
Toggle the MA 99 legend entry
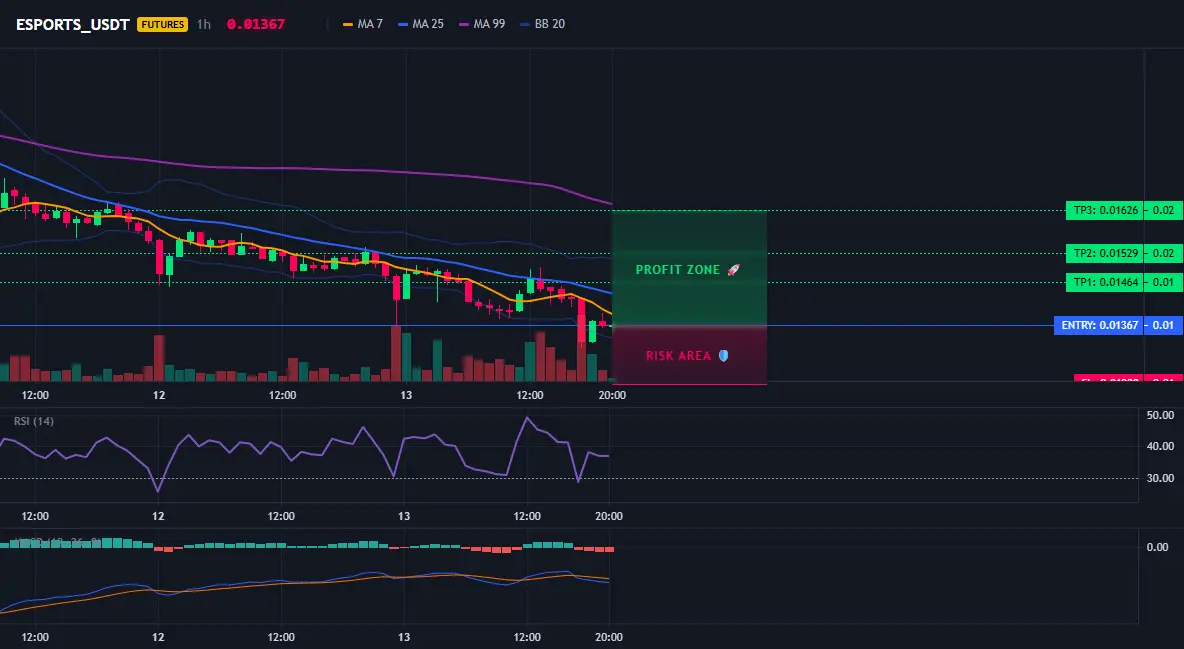(x=483, y=24)
